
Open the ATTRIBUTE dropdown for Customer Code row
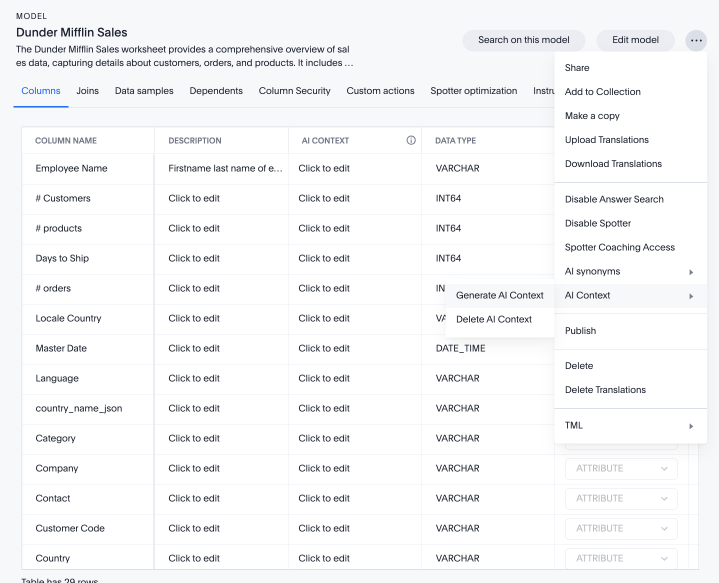point(621,528)
